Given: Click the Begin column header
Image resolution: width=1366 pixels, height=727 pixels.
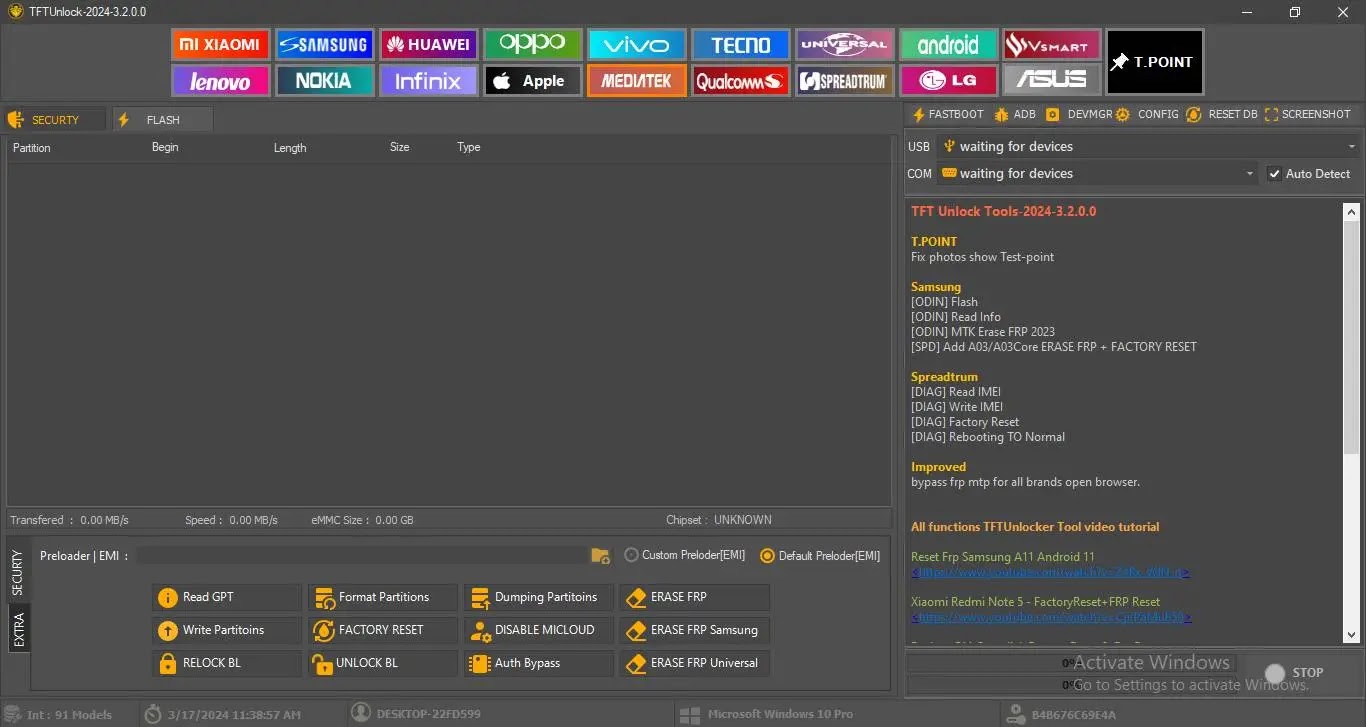Looking at the screenshot, I should 165,147.
